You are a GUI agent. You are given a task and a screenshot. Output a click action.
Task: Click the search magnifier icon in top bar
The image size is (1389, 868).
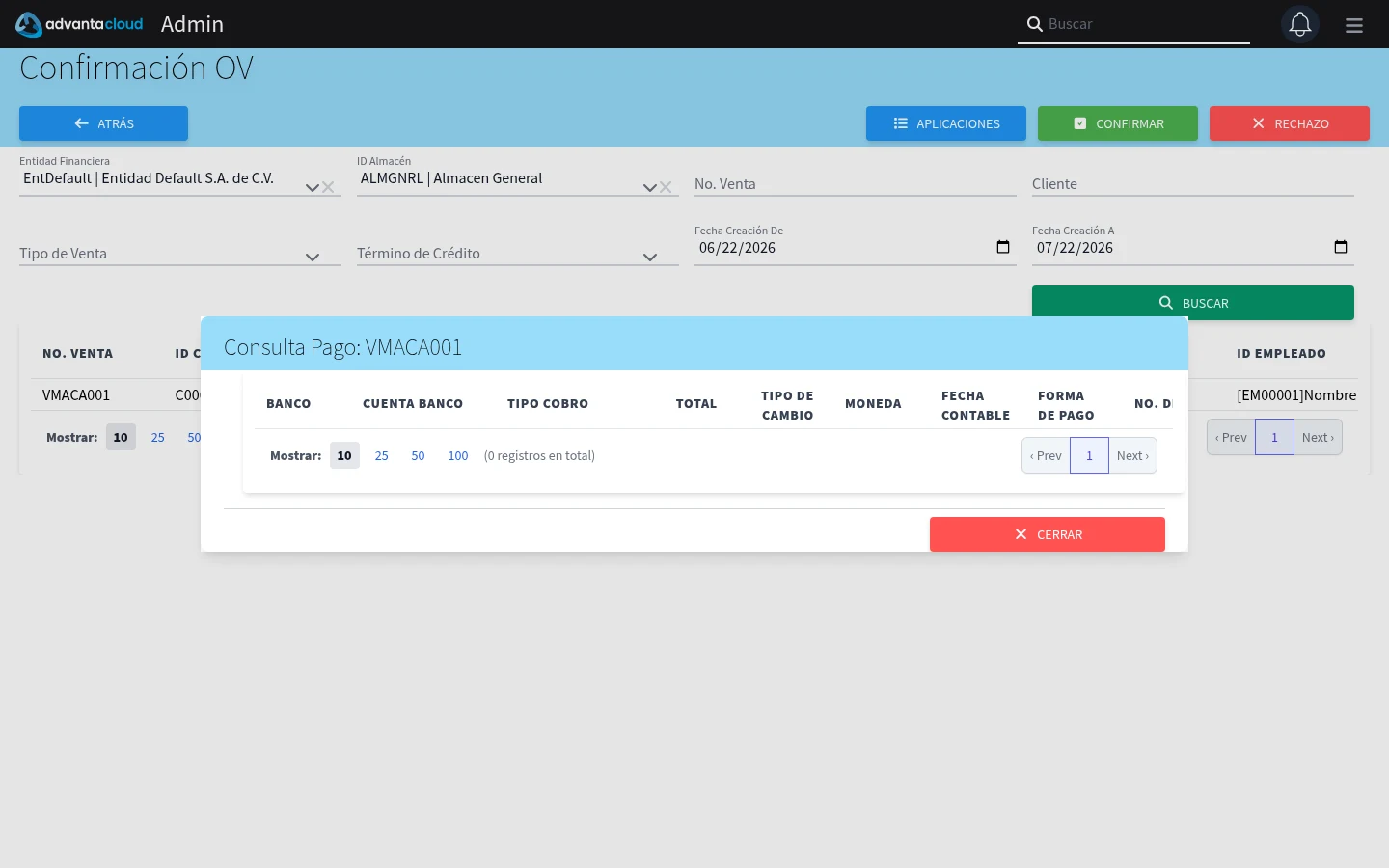1034,24
